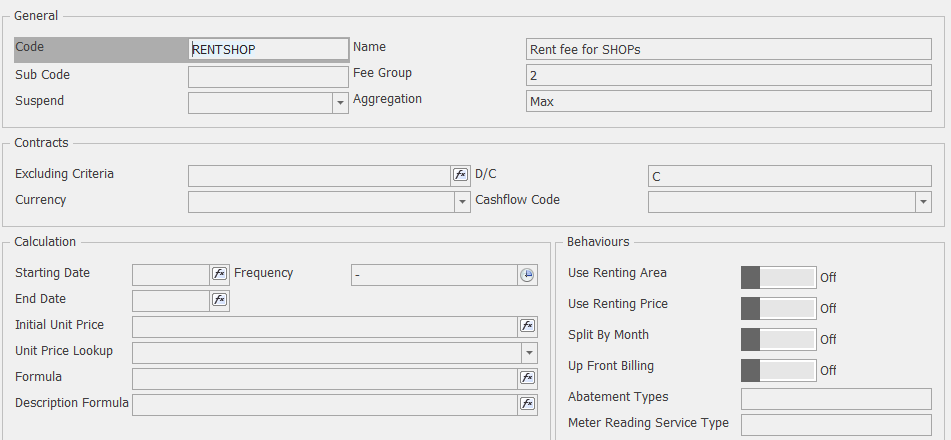Viewport: 951px width, 440px height.
Task: Click the Use Renting Area label
Action: tap(617, 273)
